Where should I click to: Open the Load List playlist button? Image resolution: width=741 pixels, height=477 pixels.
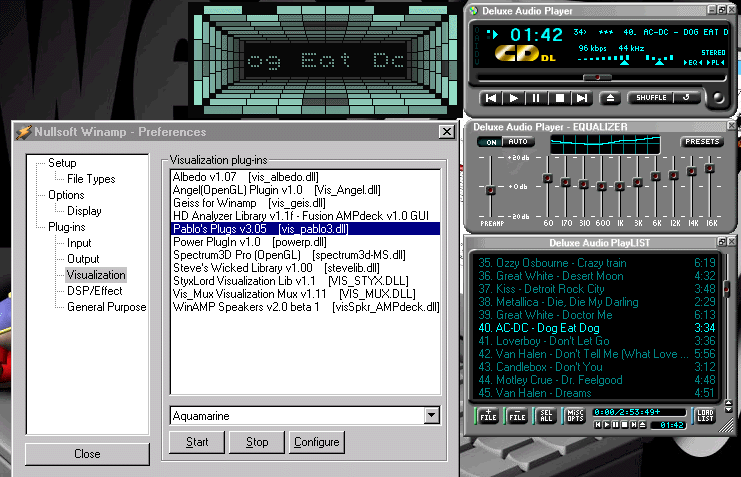tap(706, 416)
